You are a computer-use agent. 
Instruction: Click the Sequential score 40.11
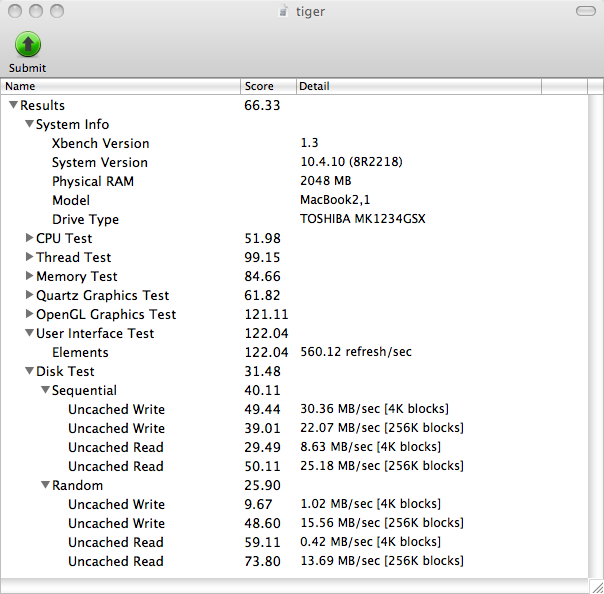[x=262, y=390]
